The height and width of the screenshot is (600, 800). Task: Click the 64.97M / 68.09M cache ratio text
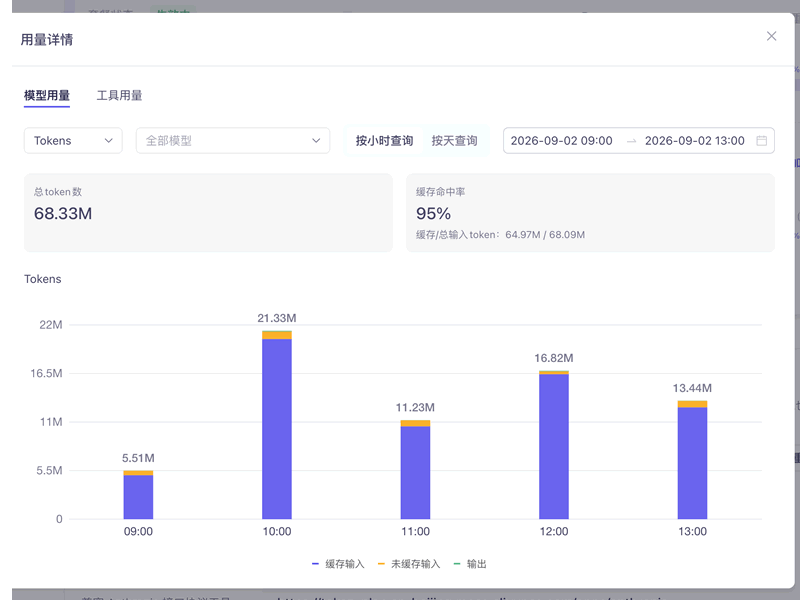(x=545, y=235)
